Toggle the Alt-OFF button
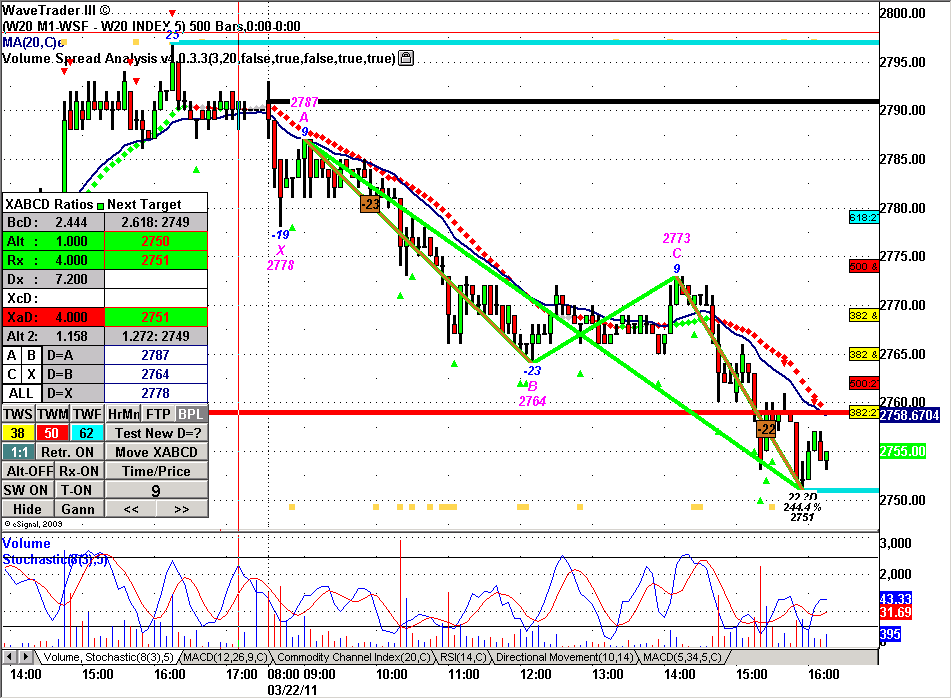The image size is (952, 699). coord(29,471)
